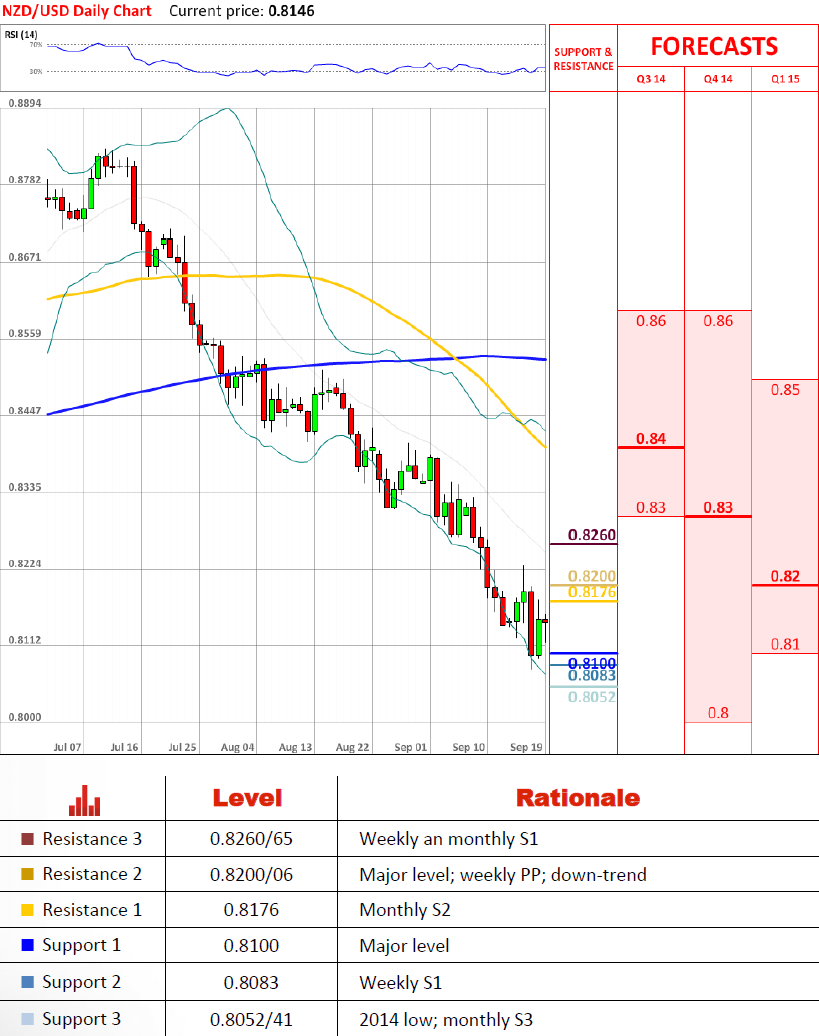Click the RSI (14) indicator label
This screenshot has width=819, height=1036.
pyautogui.click(x=21, y=34)
